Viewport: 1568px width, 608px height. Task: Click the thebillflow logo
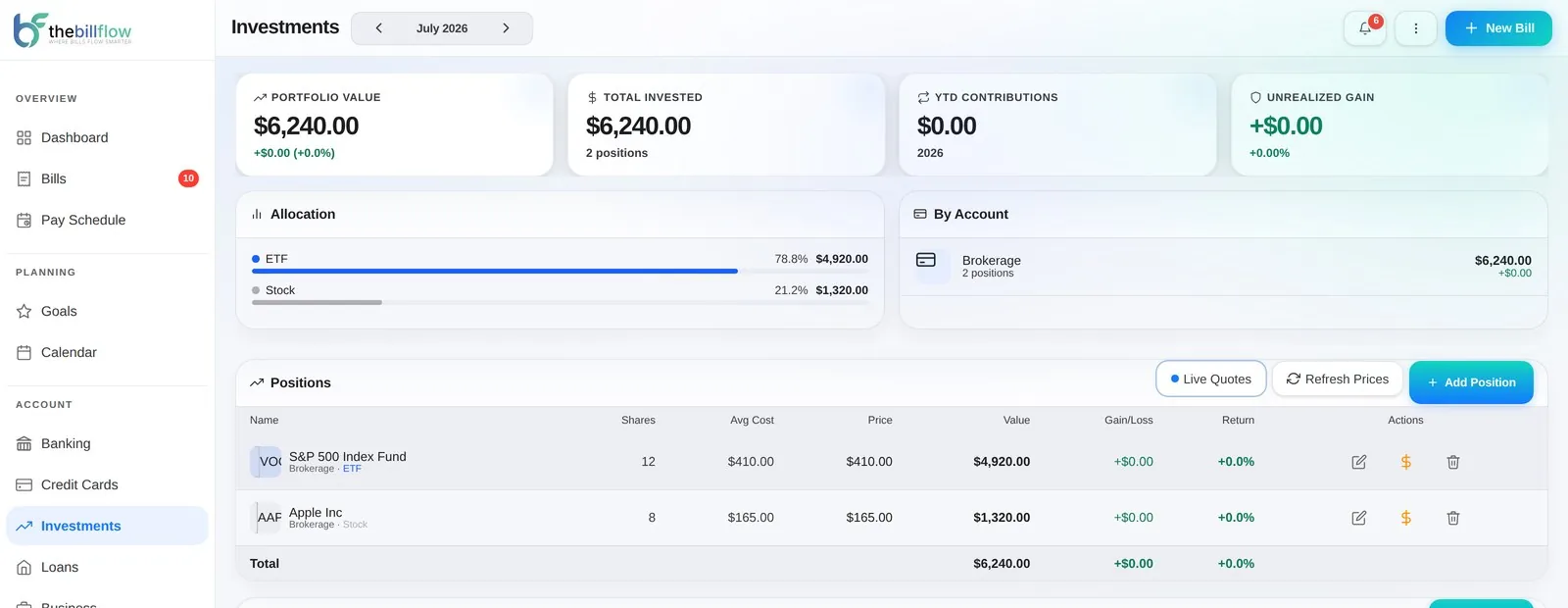pyautogui.click(x=73, y=29)
